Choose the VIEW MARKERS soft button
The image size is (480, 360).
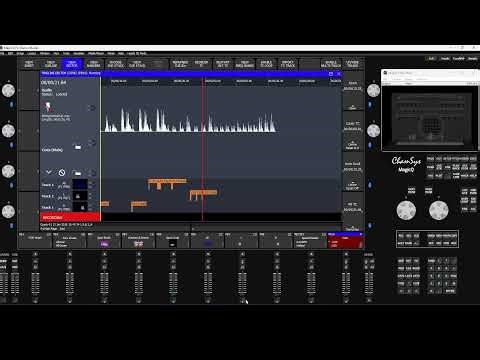[94, 64]
